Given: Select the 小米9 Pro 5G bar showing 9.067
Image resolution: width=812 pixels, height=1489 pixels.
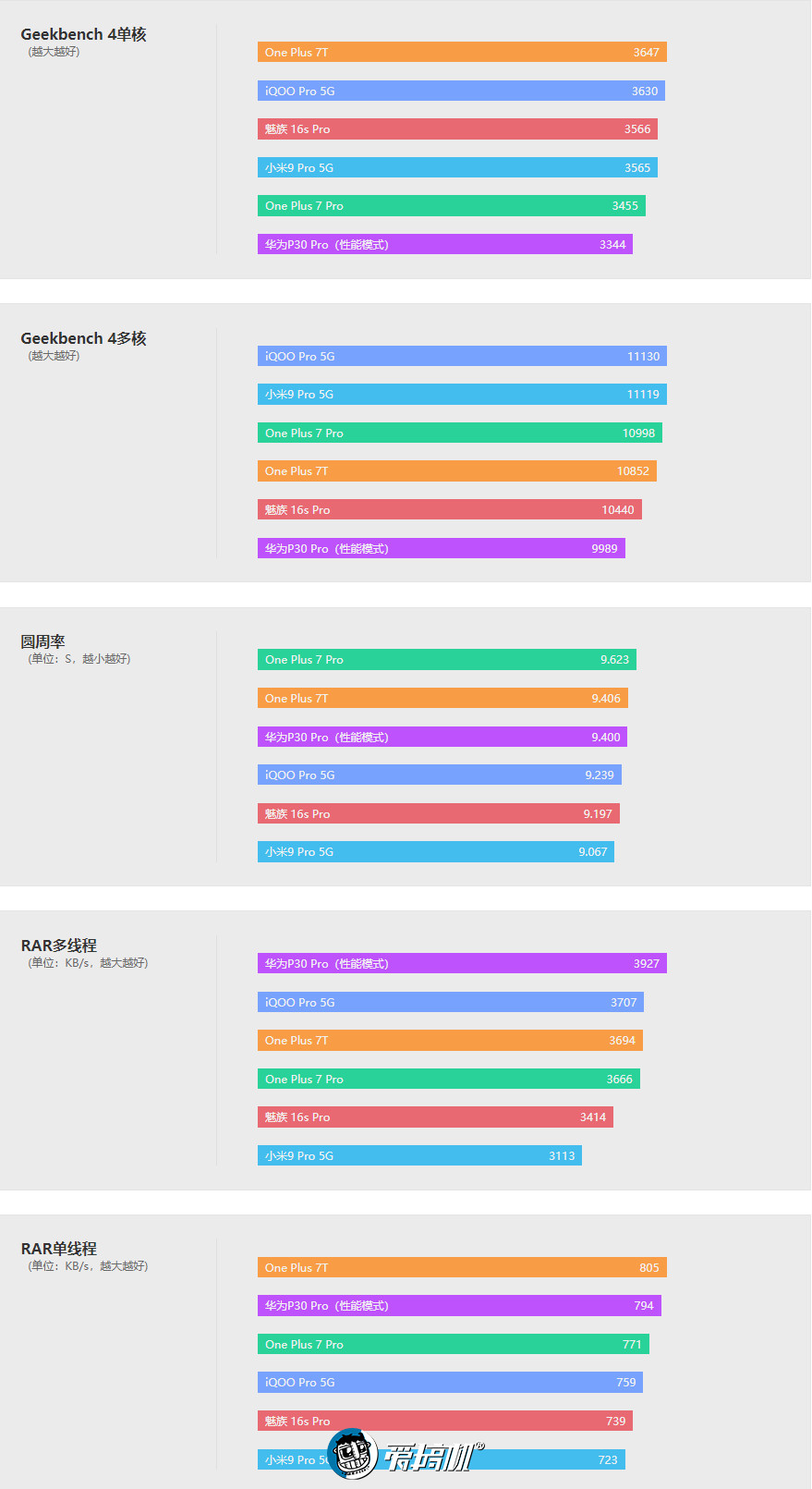Looking at the screenshot, I should 436,852.
